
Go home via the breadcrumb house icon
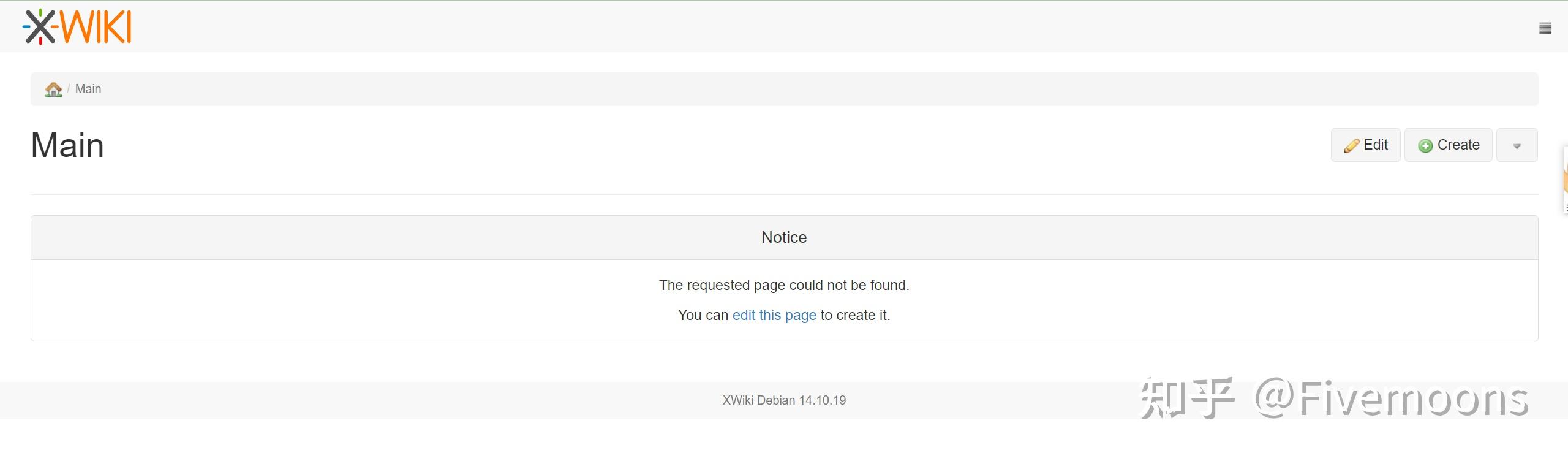(53, 90)
